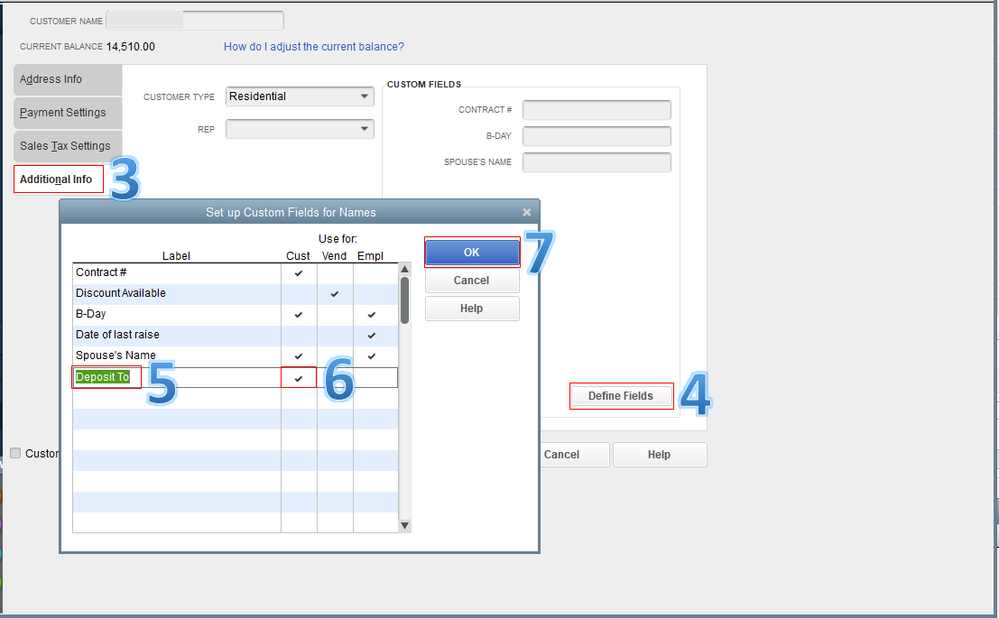The image size is (999, 618).
Task: Select the Additional Info tab
Action: point(58,179)
